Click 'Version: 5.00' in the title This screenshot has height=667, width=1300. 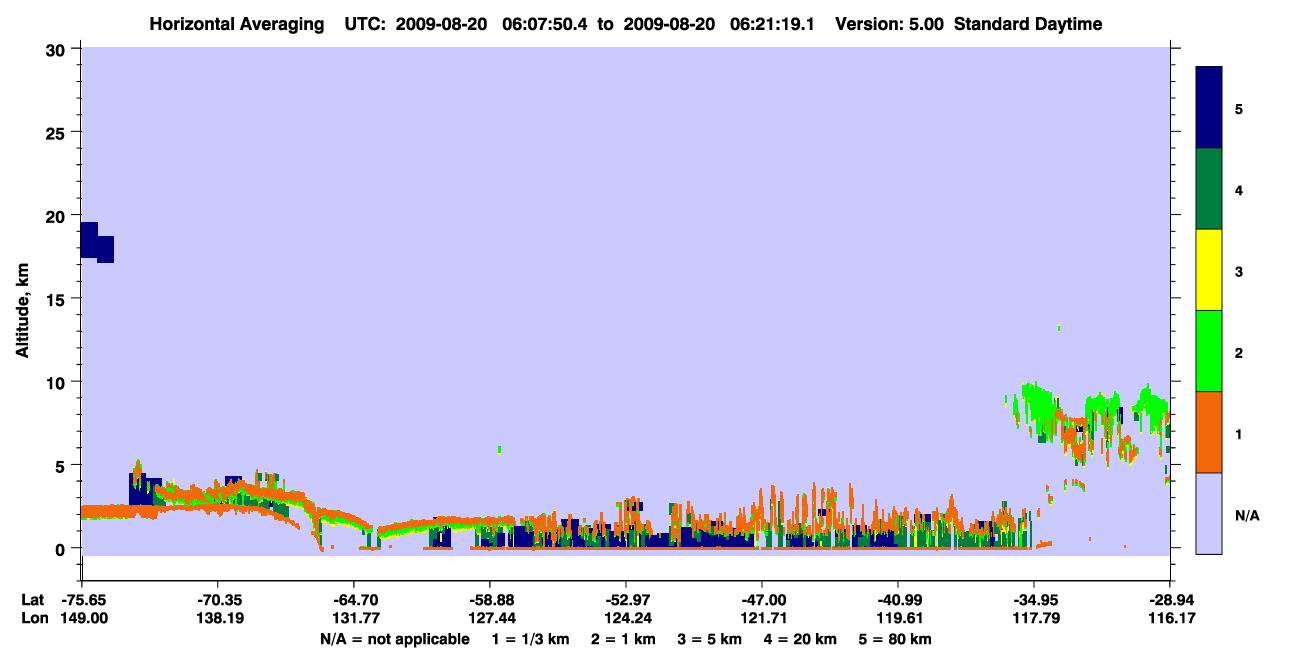click(889, 24)
